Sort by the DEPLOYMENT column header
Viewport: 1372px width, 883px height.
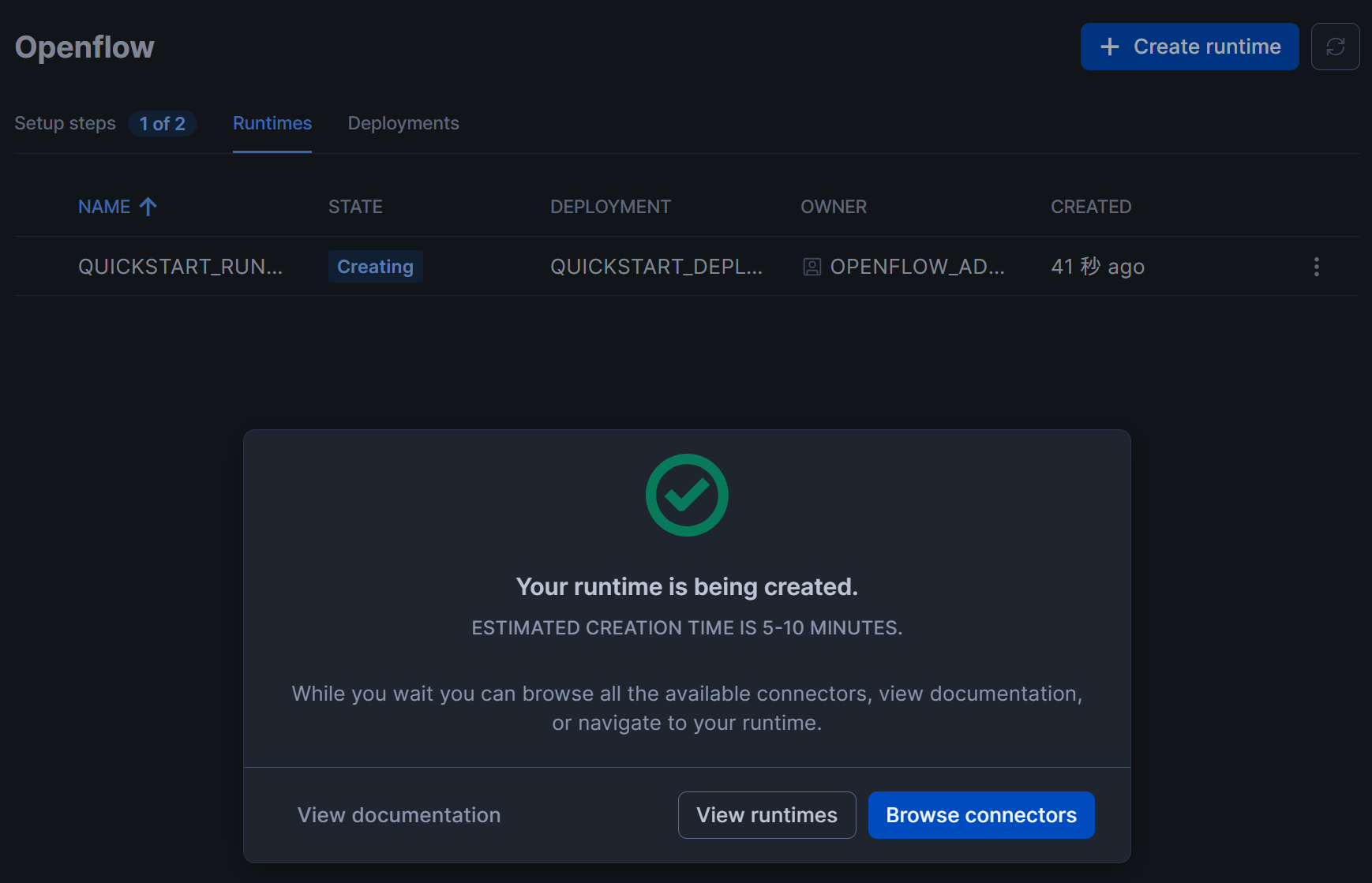610,207
